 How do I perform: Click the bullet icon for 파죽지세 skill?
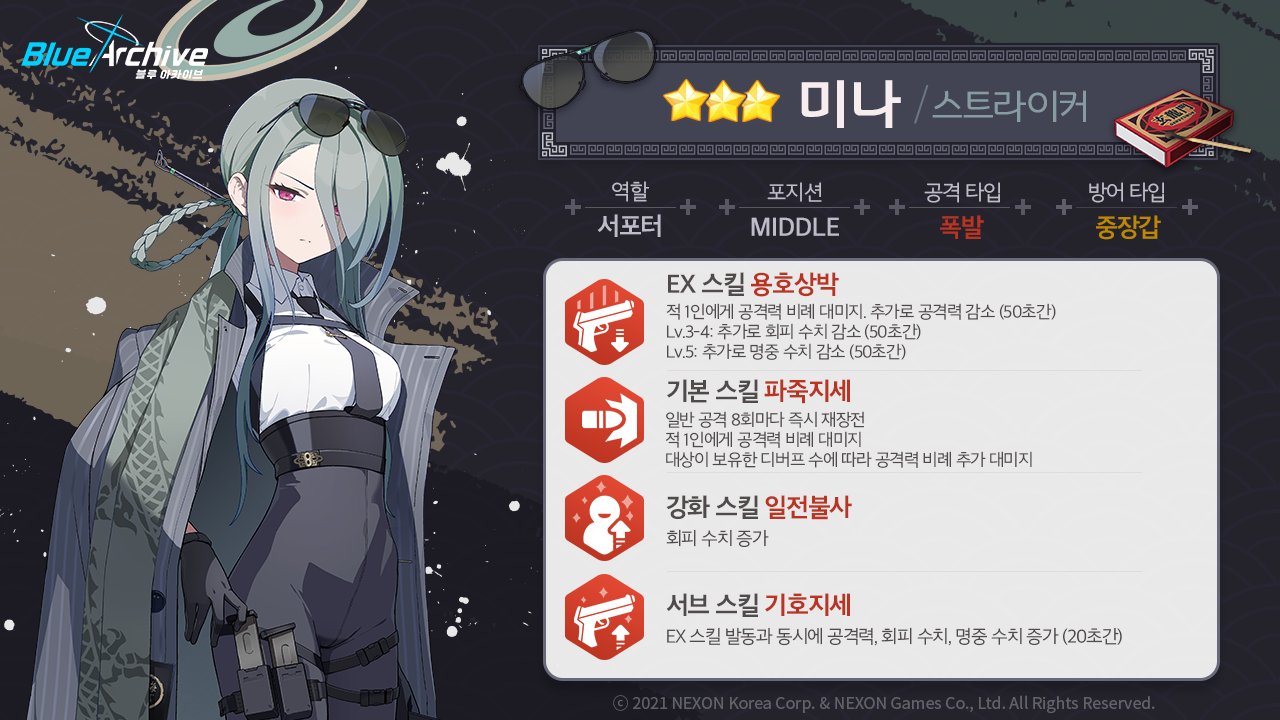click(x=604, y=420)
